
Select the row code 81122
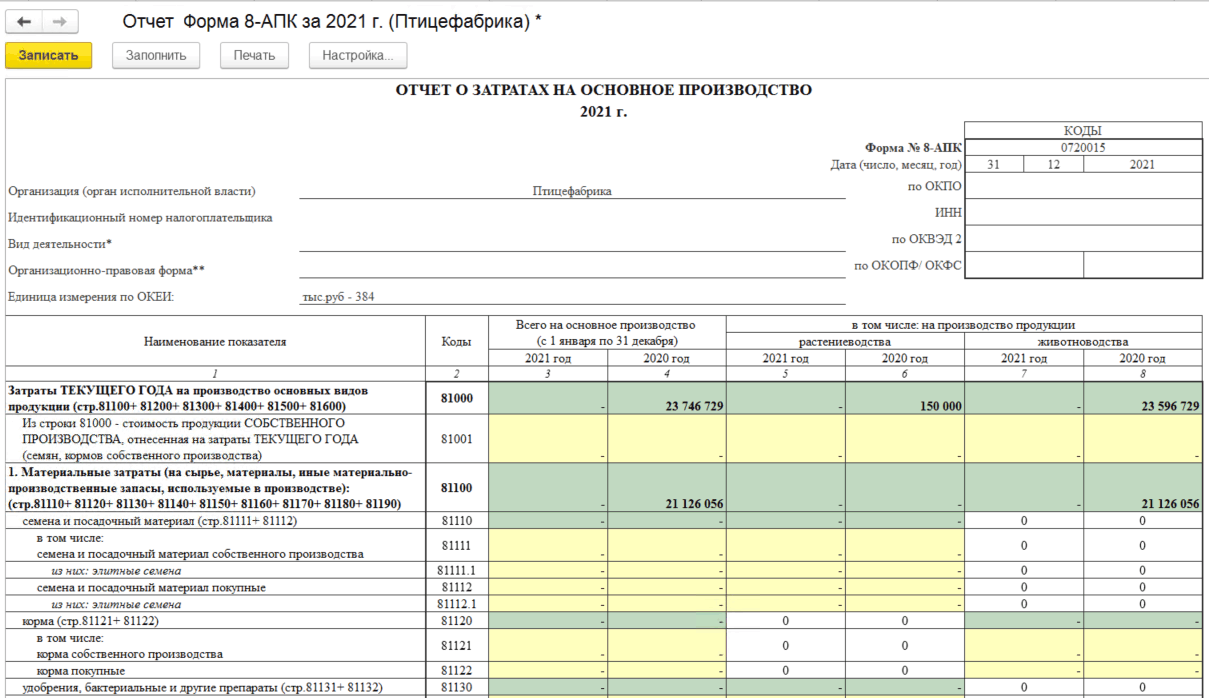(457, 671)
